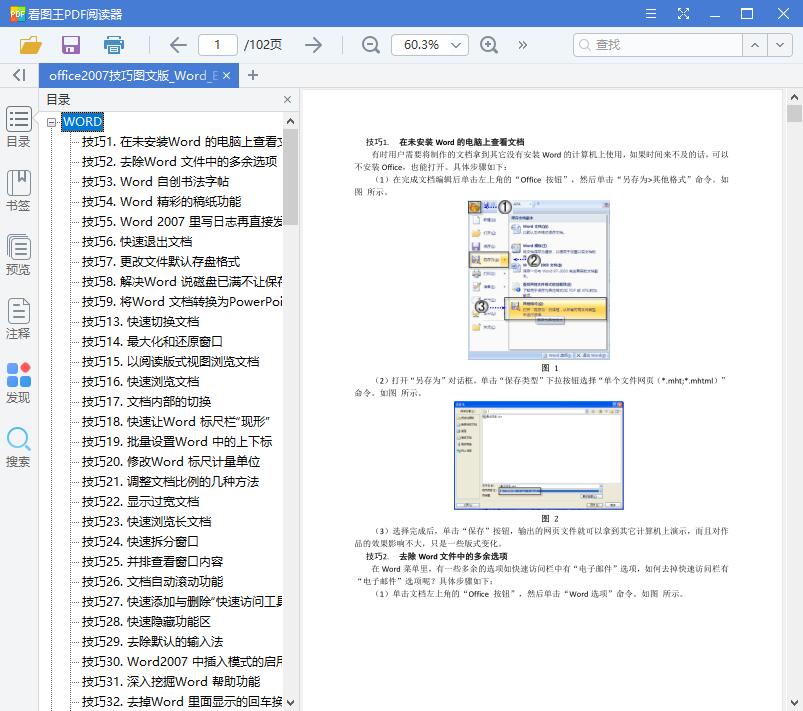Save the document with the save icon
The height and width of the screenshot is (711, 803).
(x=69, y=45)
